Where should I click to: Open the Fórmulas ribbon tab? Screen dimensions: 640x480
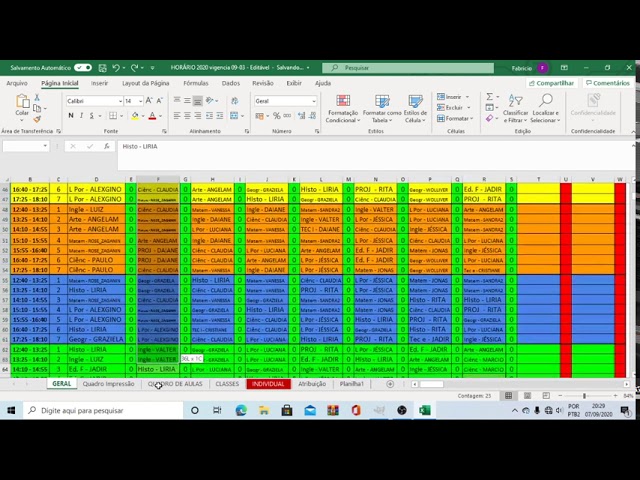coord(196,83)
